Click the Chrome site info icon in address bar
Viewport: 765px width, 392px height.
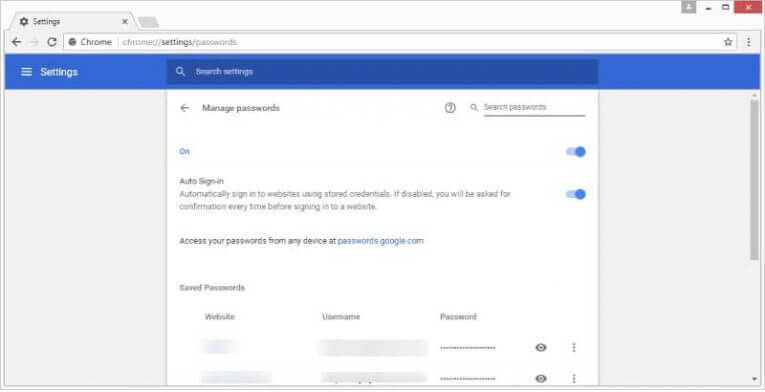(72, 42)
